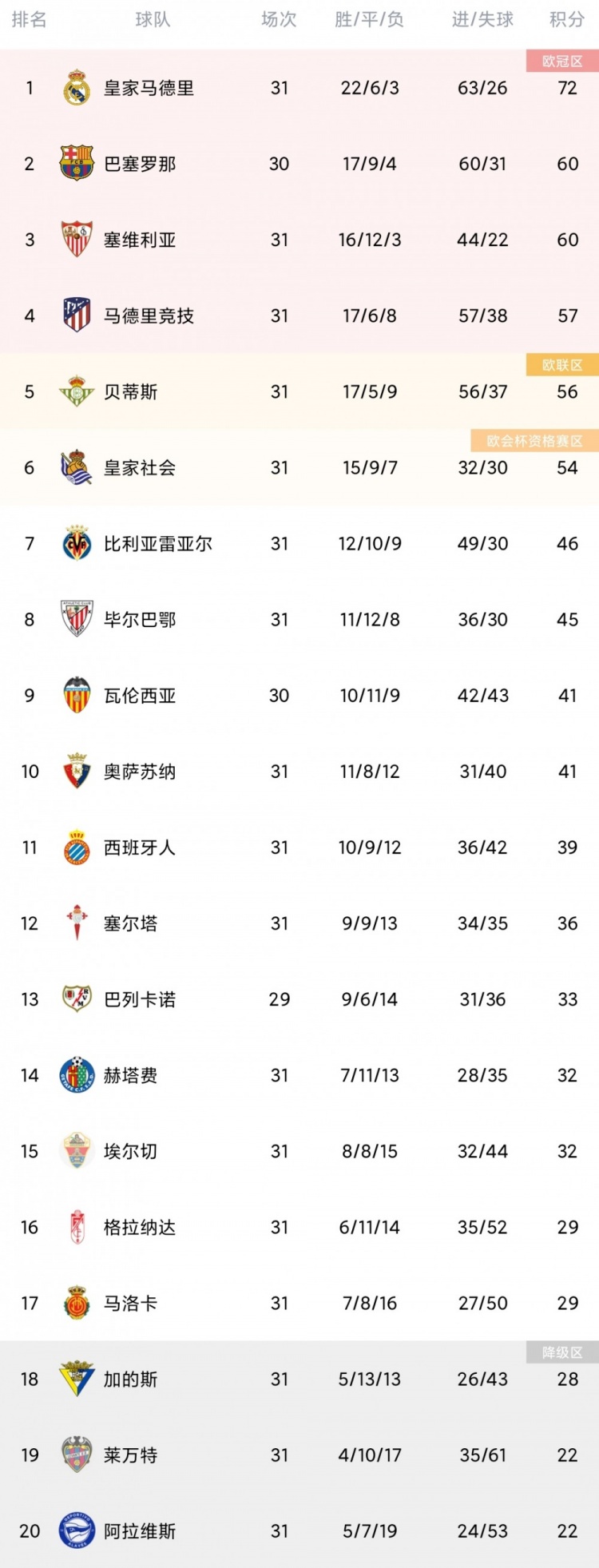599x1568 pixels.
Task: Click the Valencia bat crest icon
Action: click(x=77, y=695)
